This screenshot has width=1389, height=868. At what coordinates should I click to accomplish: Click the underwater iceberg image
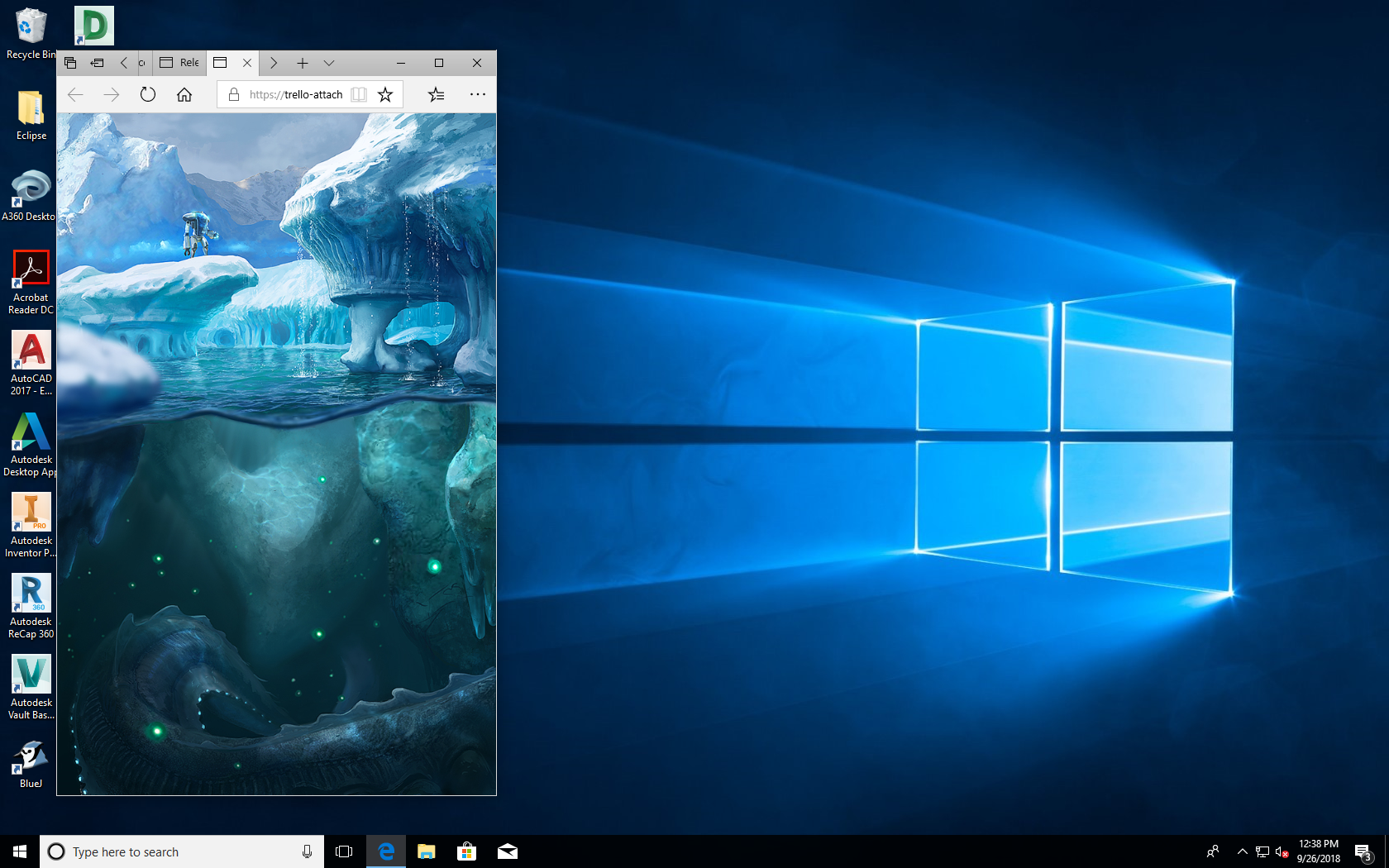click(x=277, y=454)
